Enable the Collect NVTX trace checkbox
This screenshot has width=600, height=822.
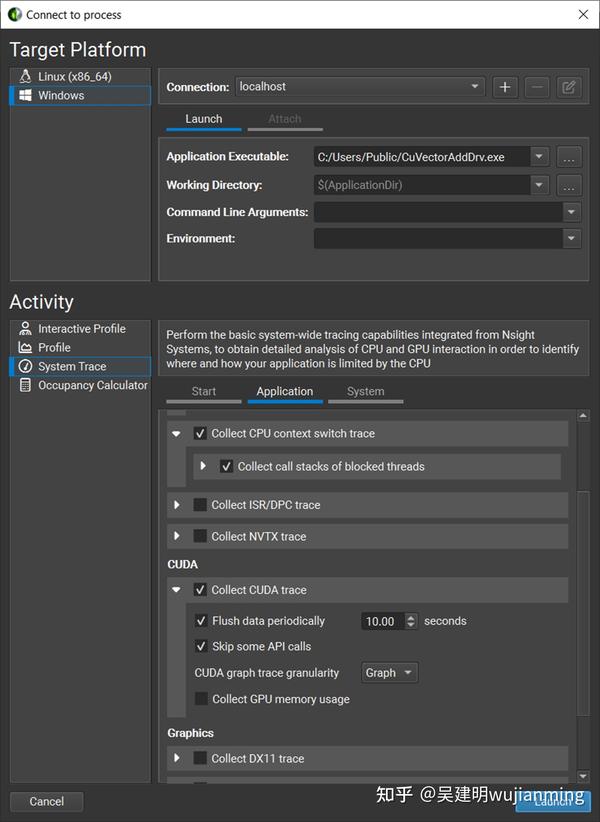(x=200, y=536)
